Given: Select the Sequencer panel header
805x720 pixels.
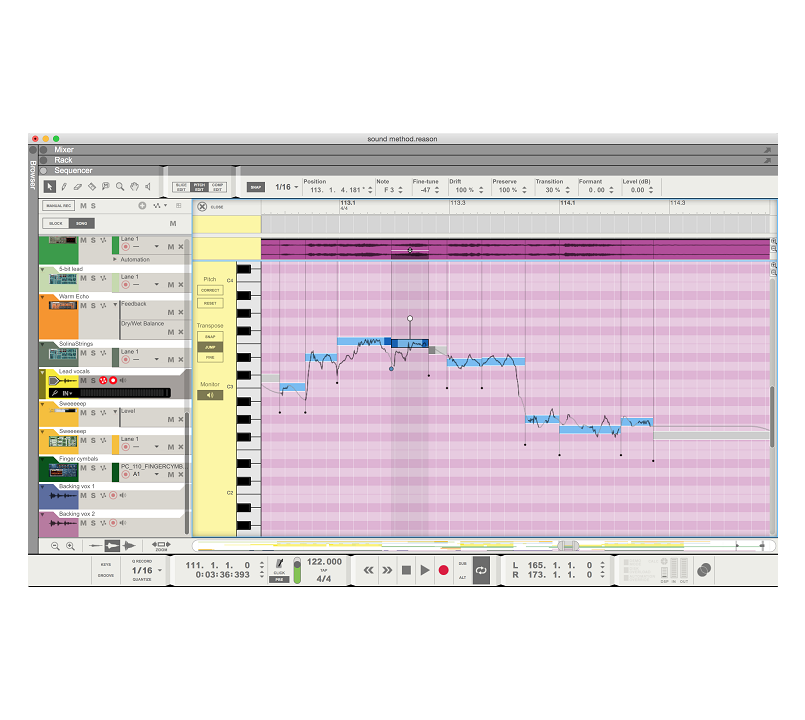Looking at the screenshot, I should tap(73, 170).
